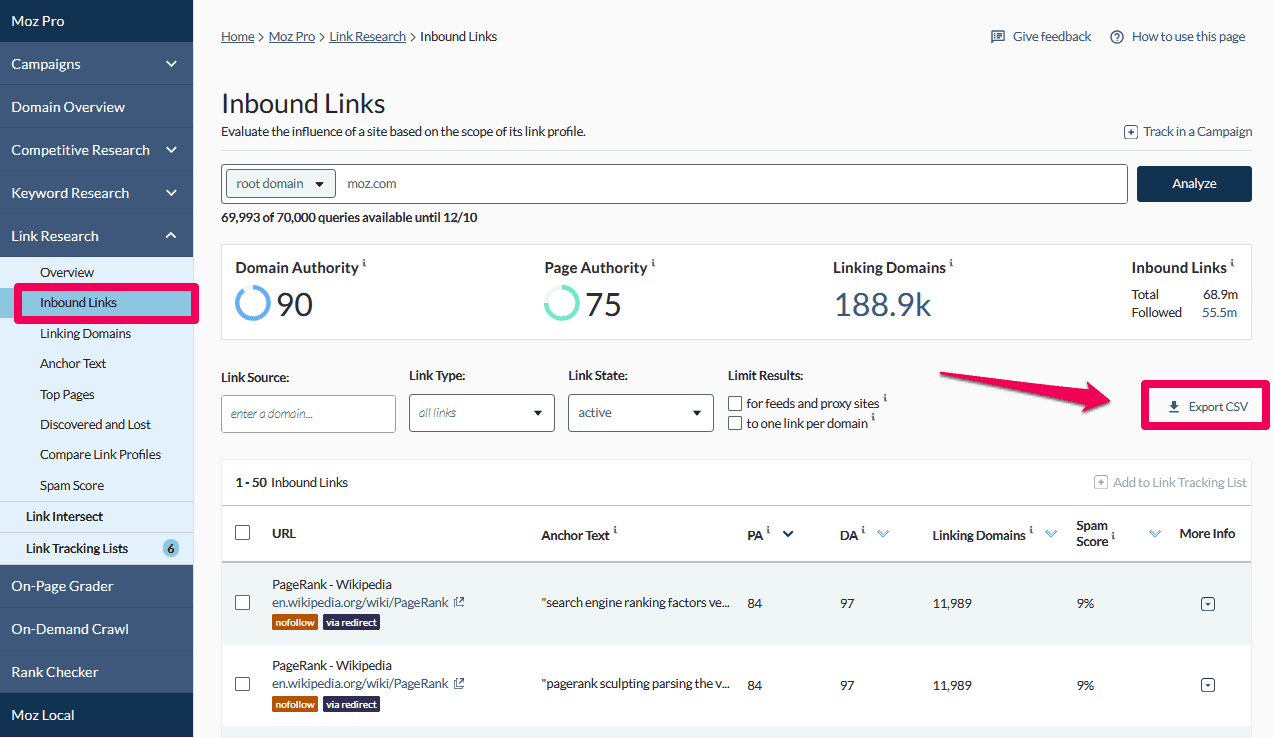The height and width of the screenshot is (738, 1274).
Task: Open the Link State active dropdown
Action: click(x=640, y=413)
